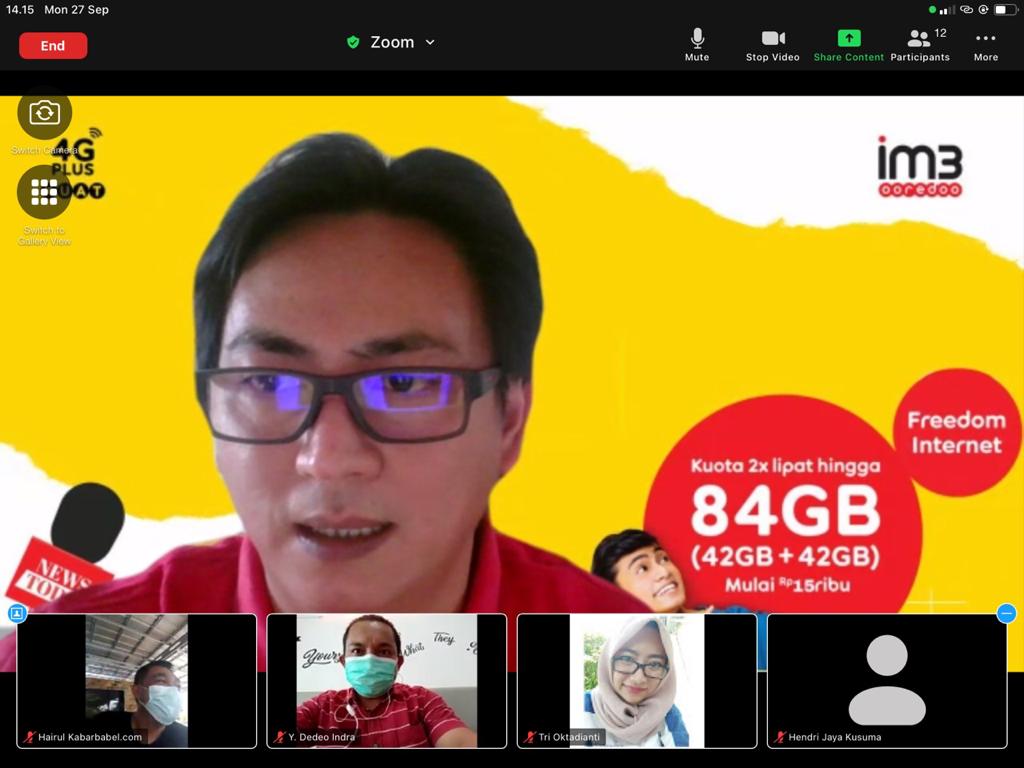
Task: Open the Participants list
Action: (x=919, y=44)
